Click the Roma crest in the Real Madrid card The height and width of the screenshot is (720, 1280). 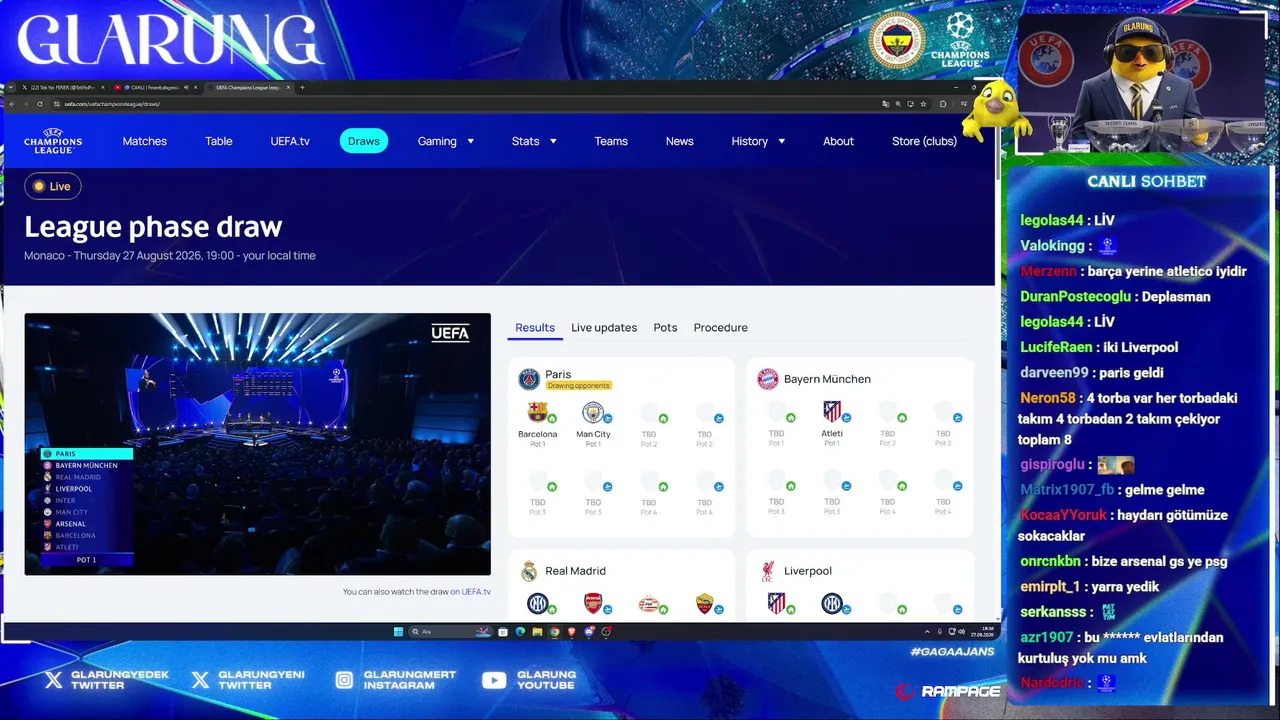[x=704, y=604]
